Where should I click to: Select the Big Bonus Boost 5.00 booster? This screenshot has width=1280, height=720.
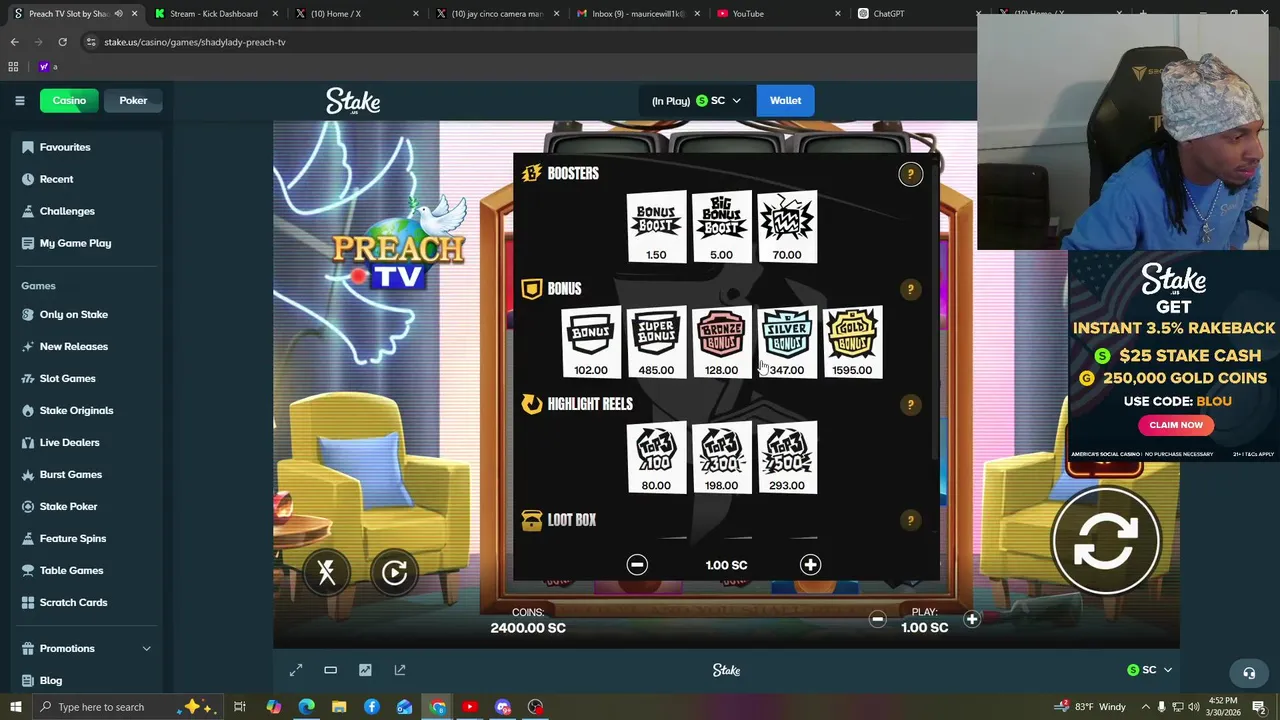pyautogui.click(x=721, y=226)
